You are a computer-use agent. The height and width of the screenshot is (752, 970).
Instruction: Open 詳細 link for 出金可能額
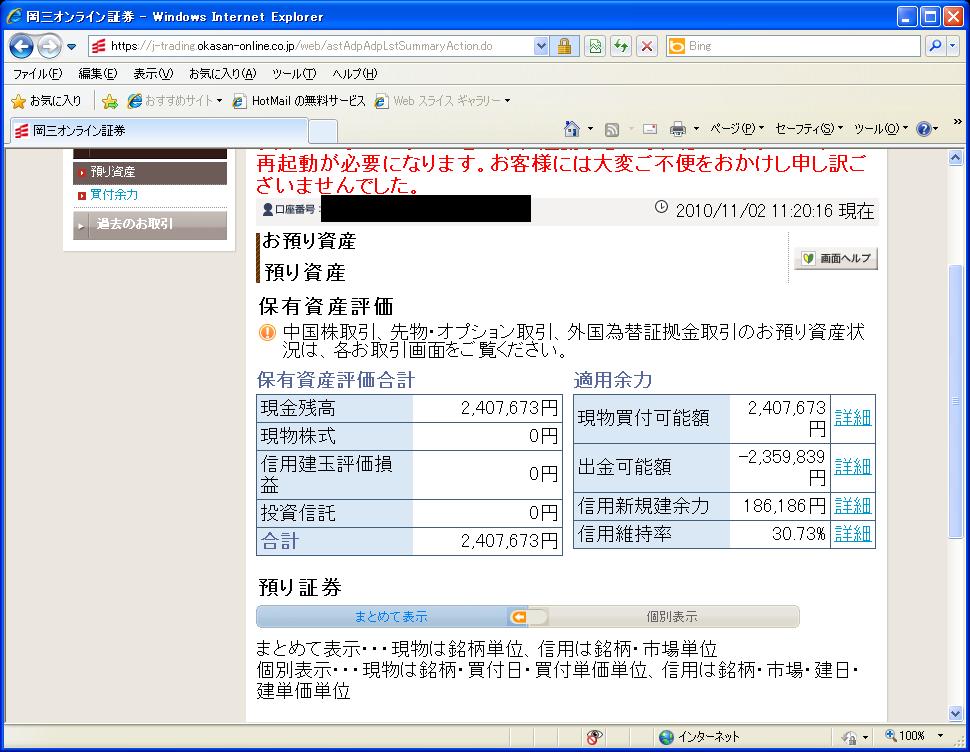tap(852, 467)
